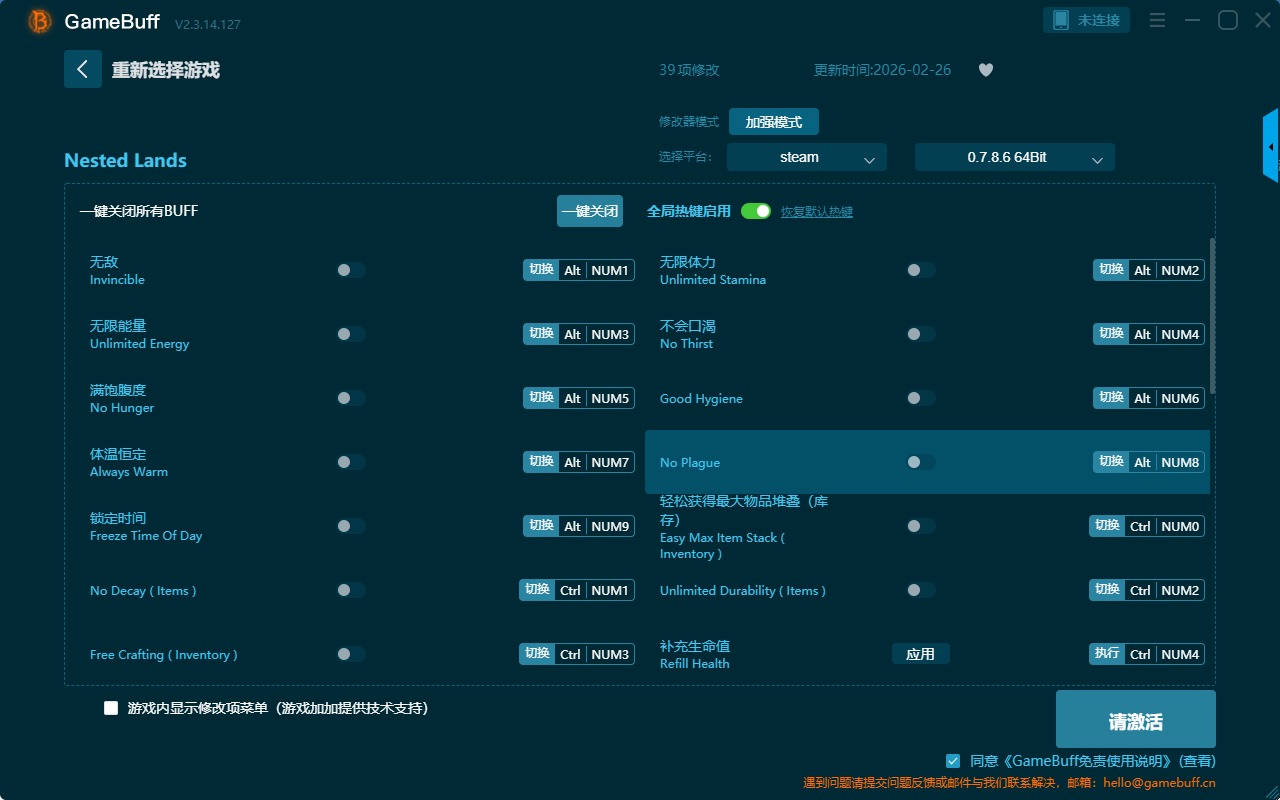This screenshot has width=1280, height=800.
Task: Enable the Unlimited Stamina toggle
Action: (x=921, y=270)
